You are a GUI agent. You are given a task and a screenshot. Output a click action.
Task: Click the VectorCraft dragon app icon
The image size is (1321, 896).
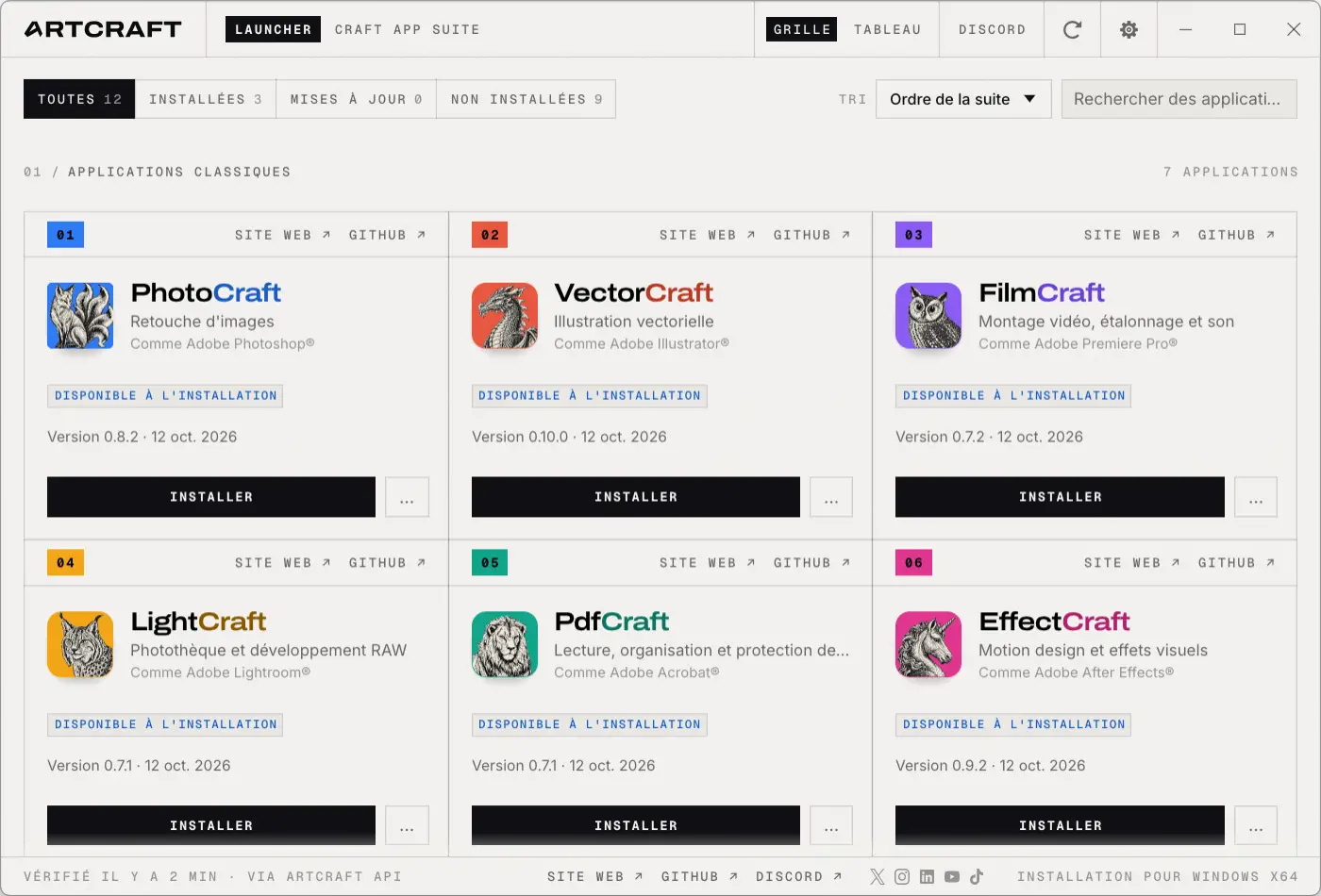pyautogui.click(x=505, y=316)
